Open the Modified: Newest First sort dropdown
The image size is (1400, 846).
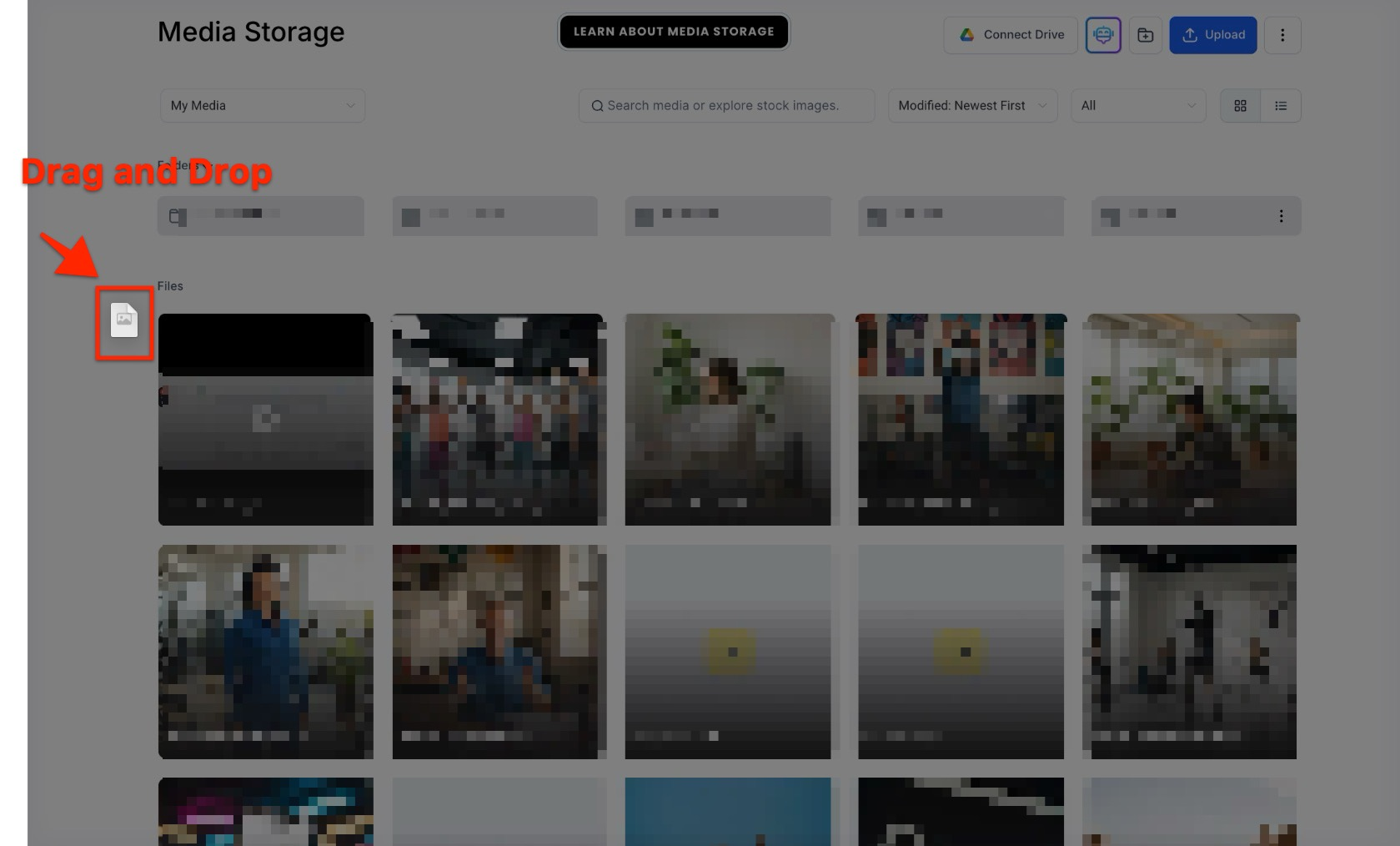(971, 106)
